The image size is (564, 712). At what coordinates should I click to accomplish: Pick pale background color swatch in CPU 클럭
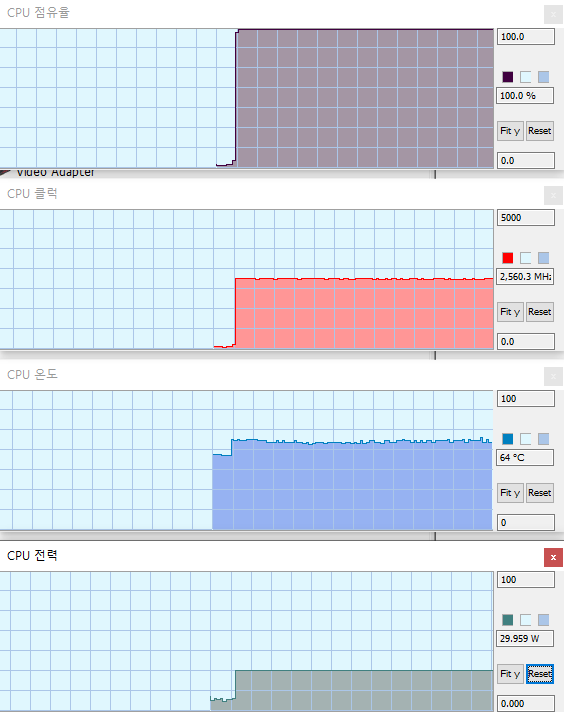[x=525, y=258]
